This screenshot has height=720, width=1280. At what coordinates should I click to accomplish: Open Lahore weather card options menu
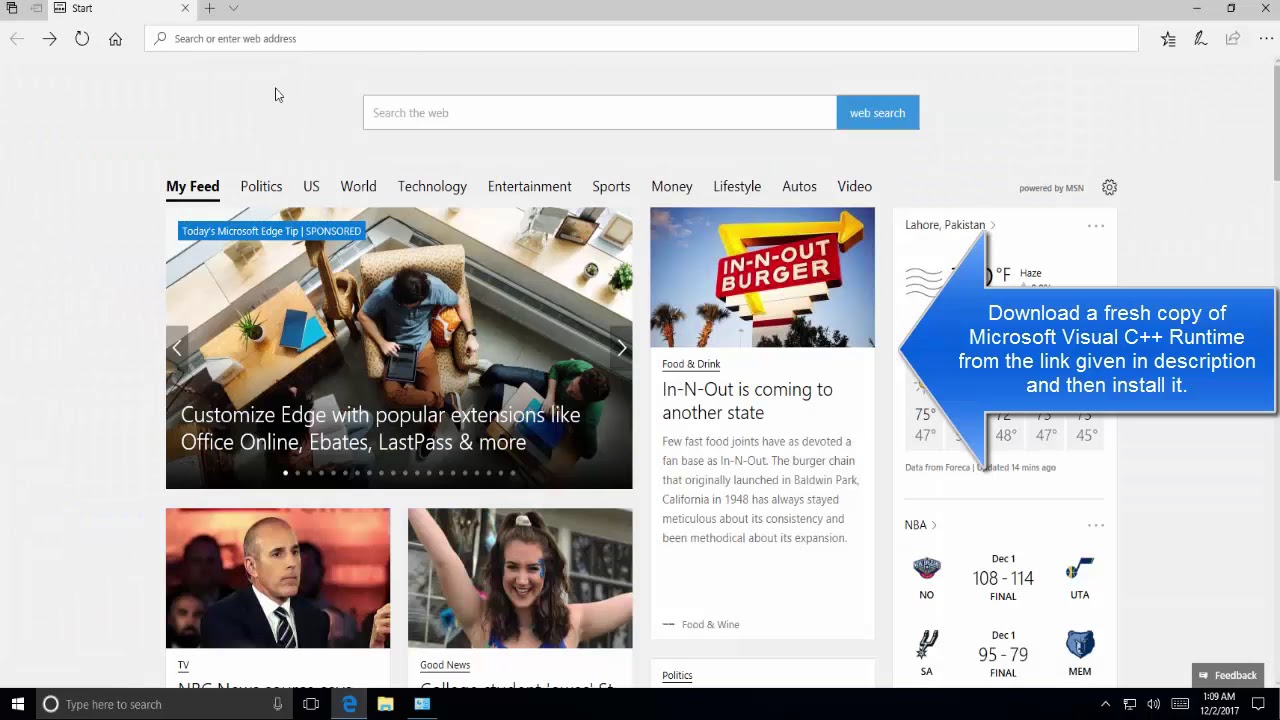1096,226
